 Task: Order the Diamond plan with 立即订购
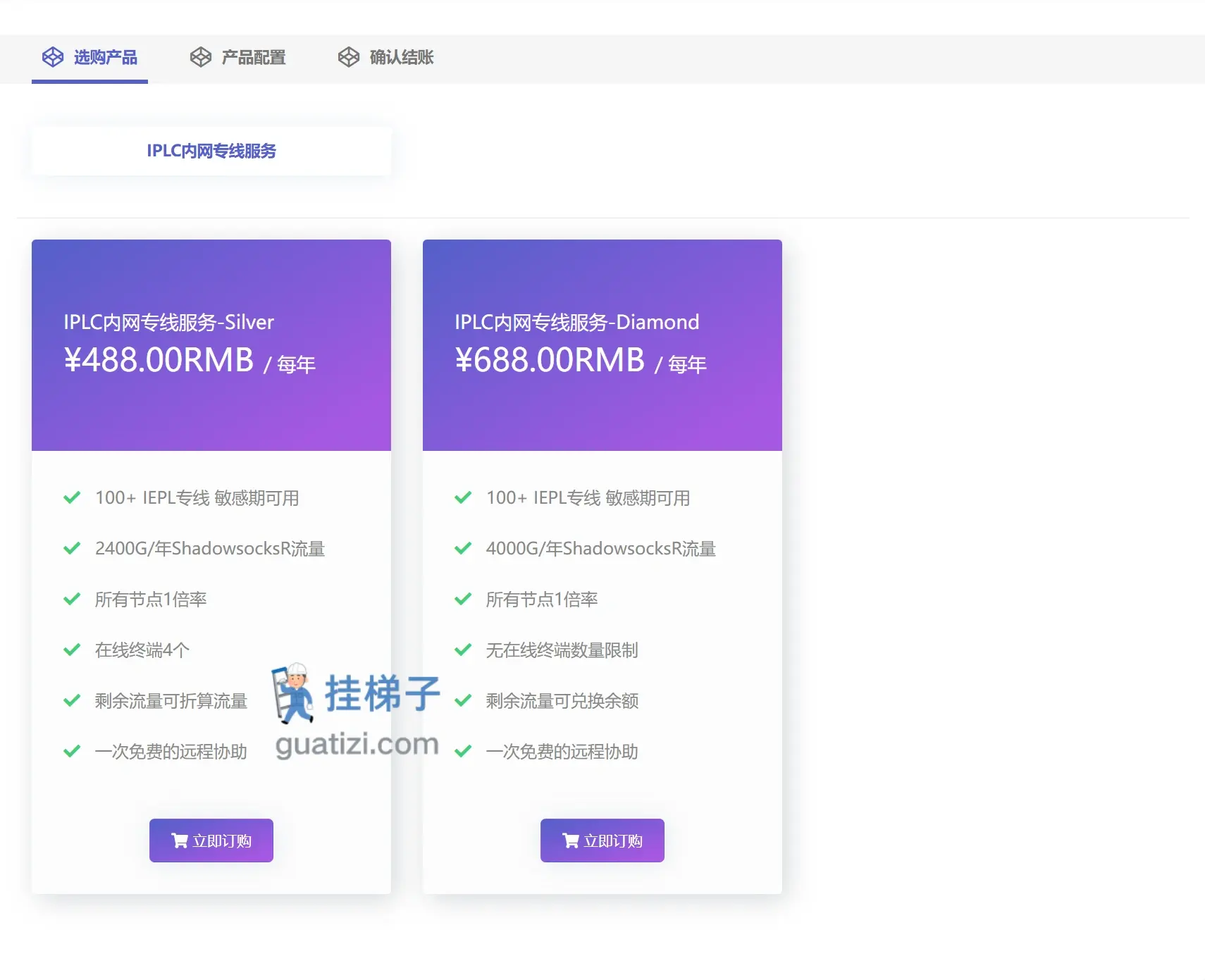[602, 841]
